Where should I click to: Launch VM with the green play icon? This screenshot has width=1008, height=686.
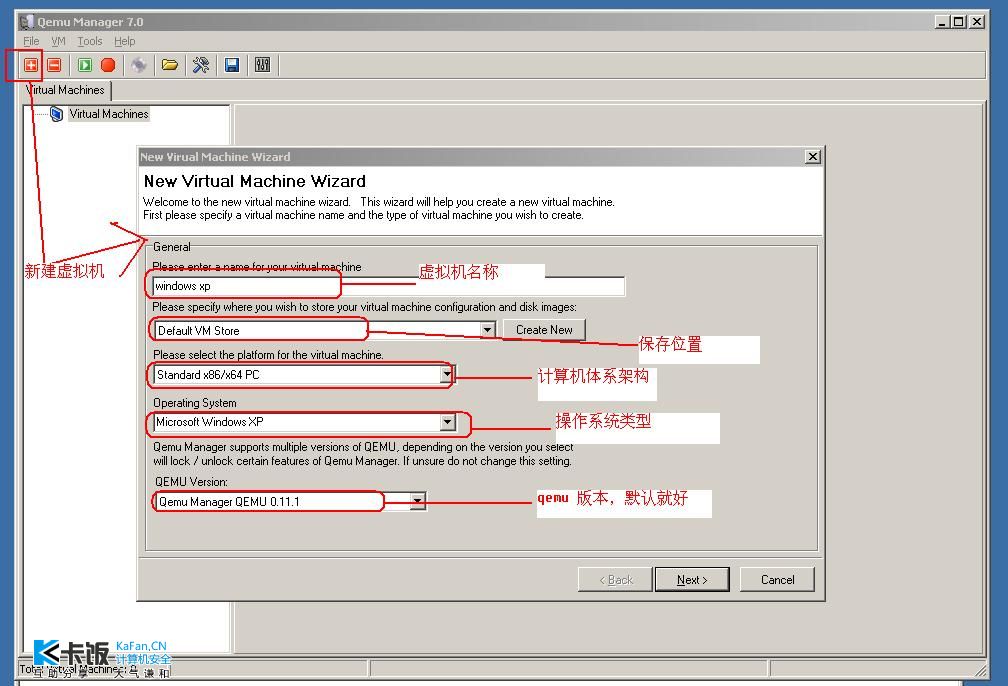pos(84,65)
